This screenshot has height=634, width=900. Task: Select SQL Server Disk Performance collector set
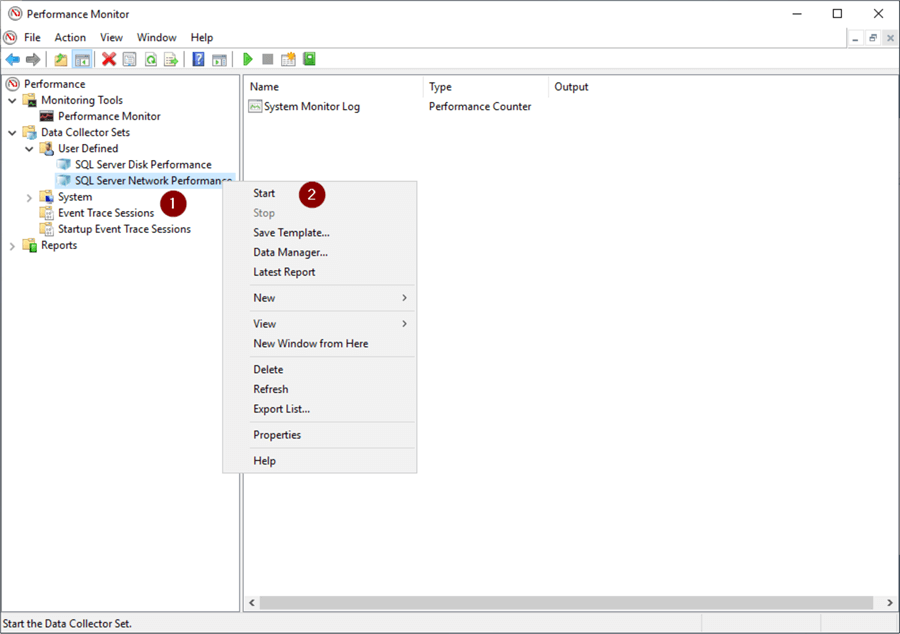tap(142, 165)
